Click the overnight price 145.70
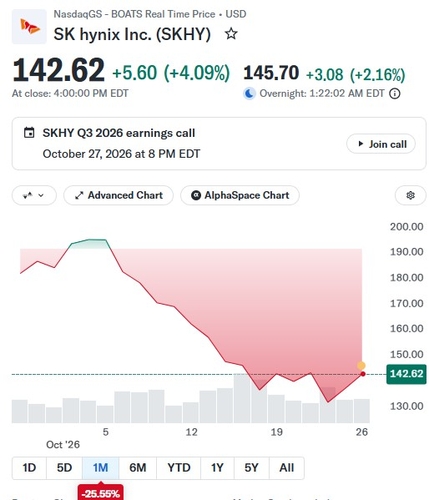429x500 pixels. tap(271, 73)
